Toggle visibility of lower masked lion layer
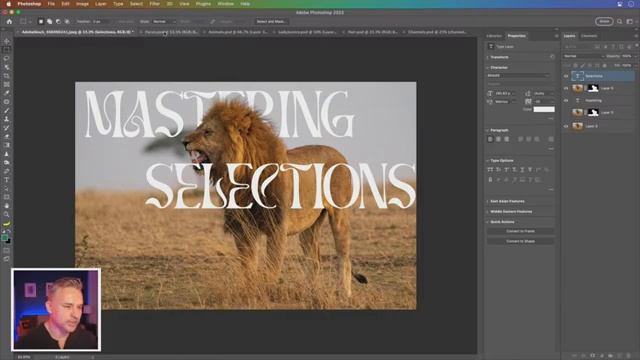The image size is (640, 360). 566,112
